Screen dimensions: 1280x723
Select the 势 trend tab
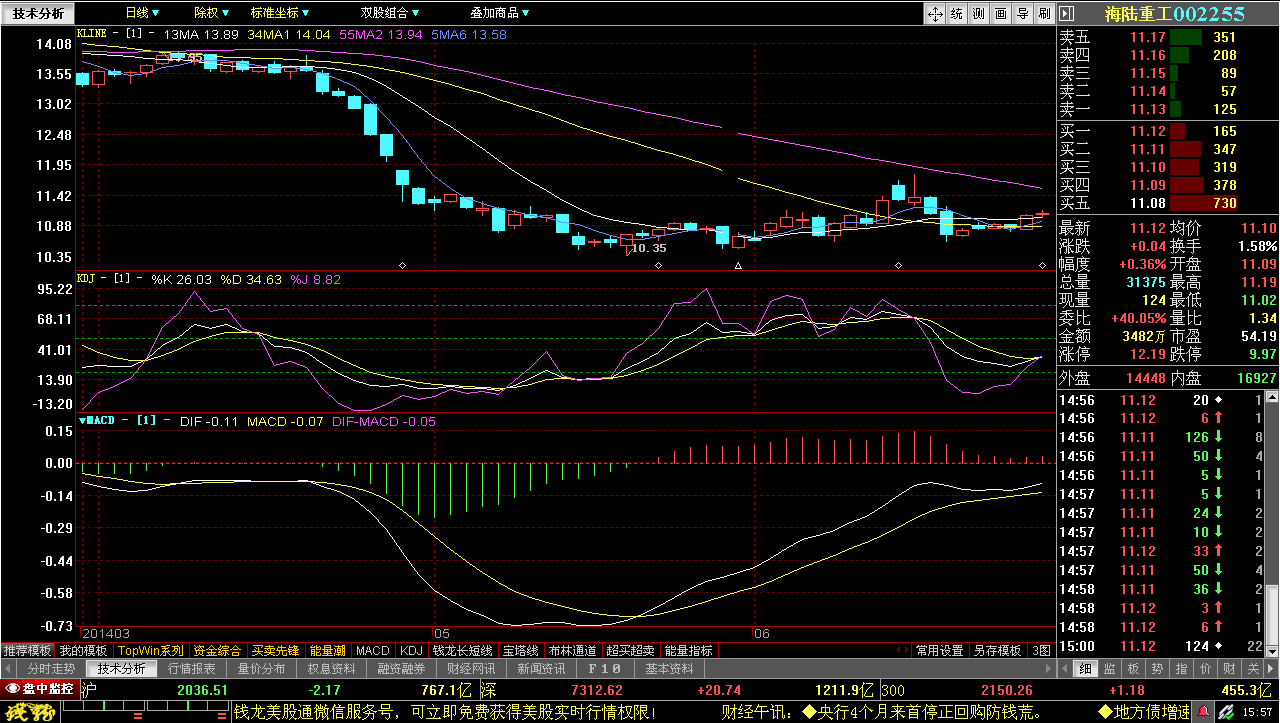pos(1158,668)
